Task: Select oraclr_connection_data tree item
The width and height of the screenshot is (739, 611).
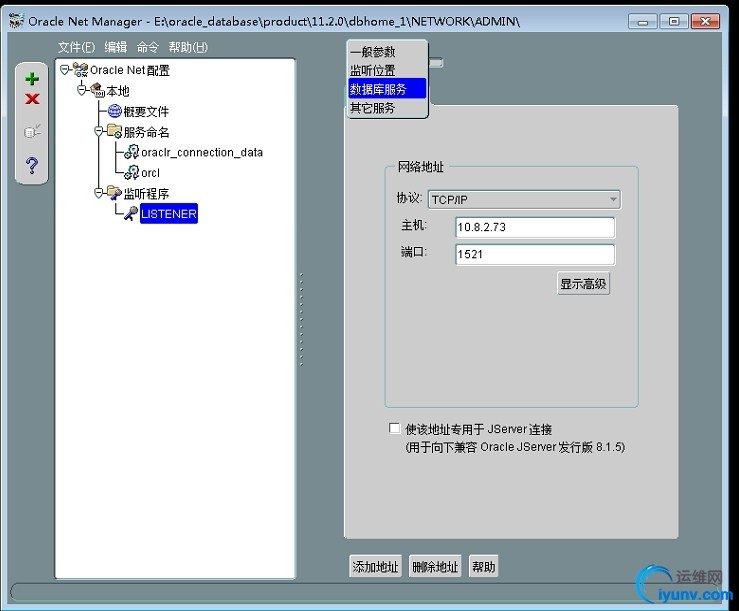Action: 202,152
